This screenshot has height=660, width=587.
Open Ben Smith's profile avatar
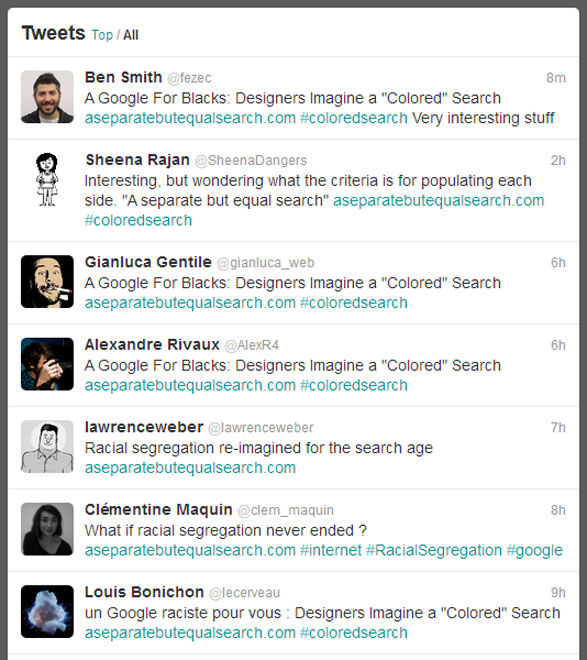47,97
